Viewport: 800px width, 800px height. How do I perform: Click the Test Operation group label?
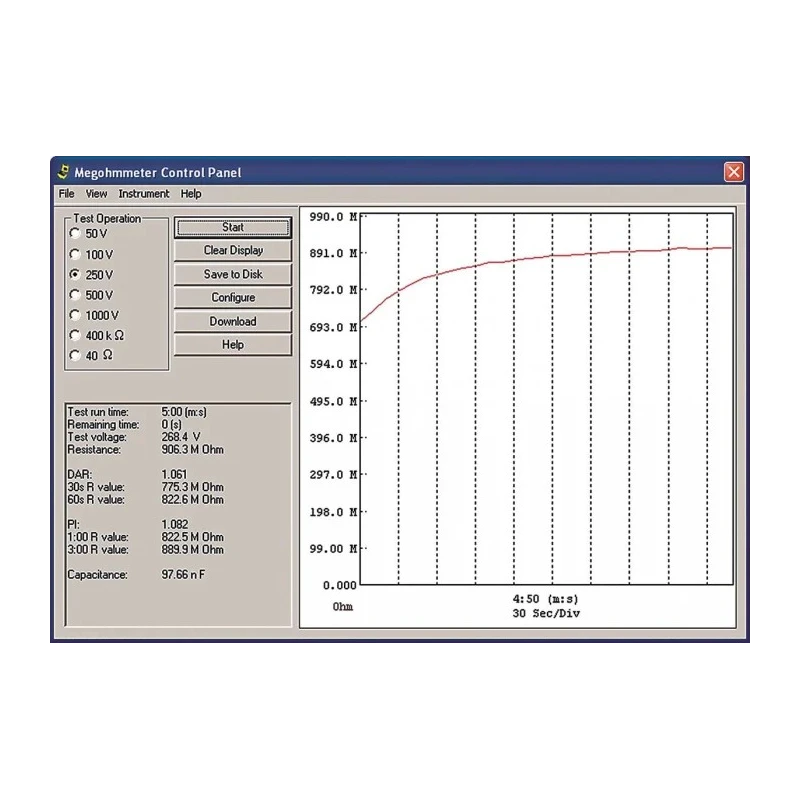point(107,218)
